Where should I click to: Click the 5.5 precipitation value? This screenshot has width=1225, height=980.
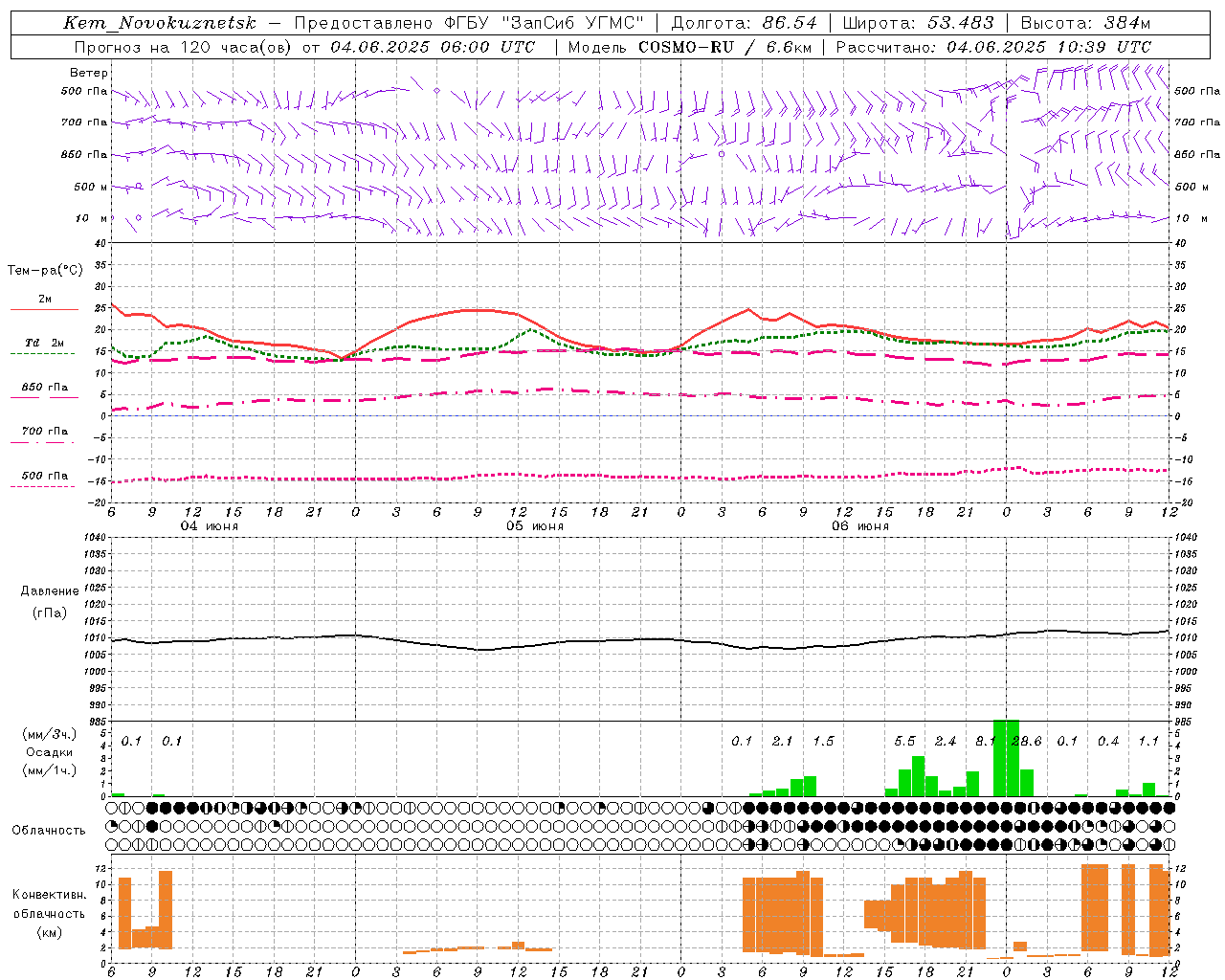[x=905, y=741]
